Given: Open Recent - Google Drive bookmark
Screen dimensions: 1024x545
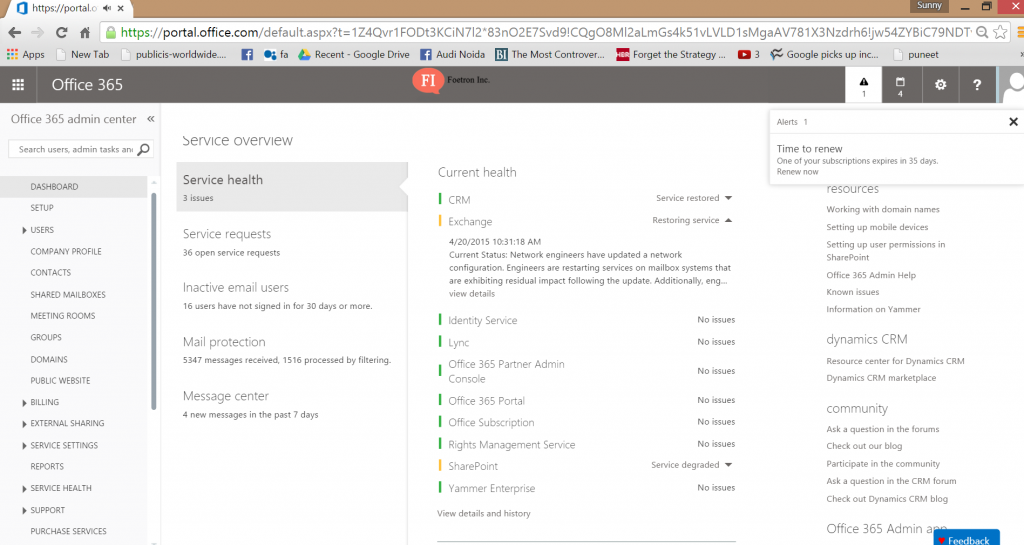Looking at the screenshot, I should [353, 55].
